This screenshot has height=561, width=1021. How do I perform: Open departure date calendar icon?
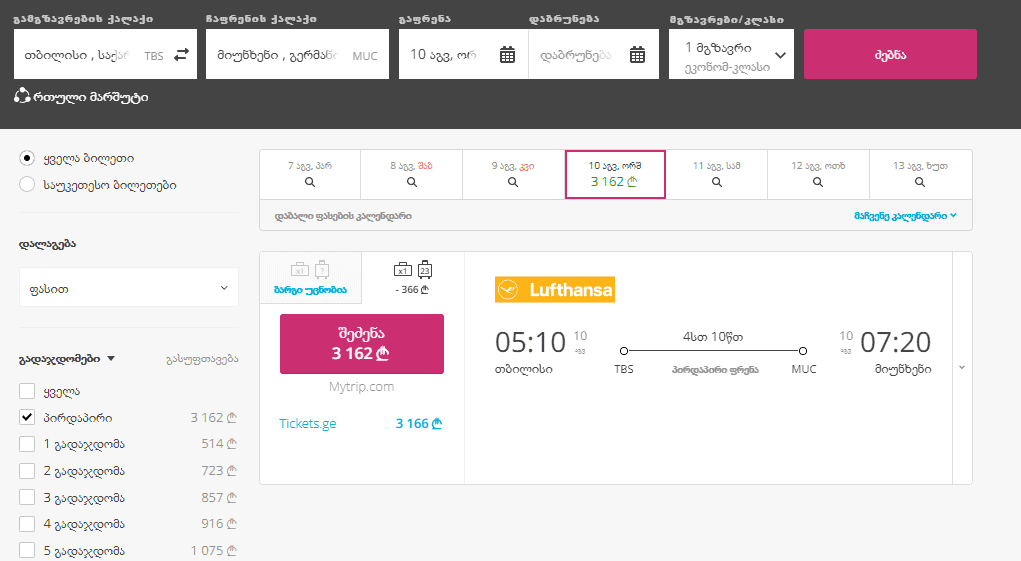coord(507,55)
